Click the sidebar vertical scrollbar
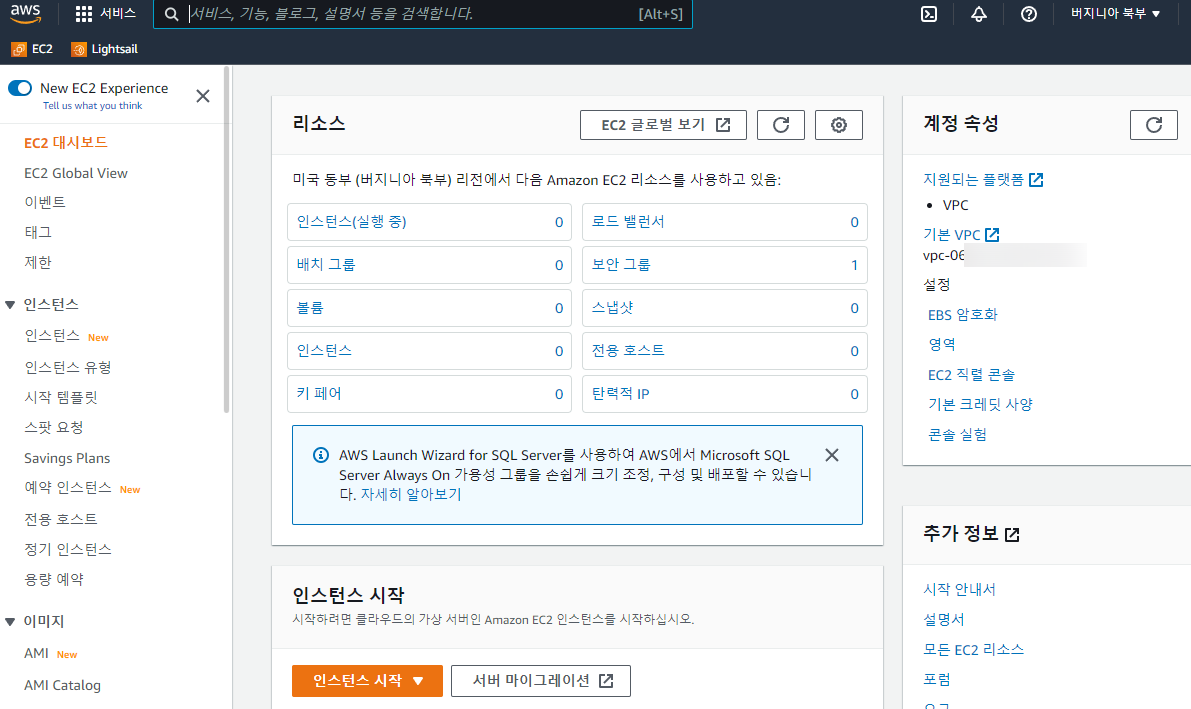This screenshot has width=1191, height=709. (x=226, y=239)
